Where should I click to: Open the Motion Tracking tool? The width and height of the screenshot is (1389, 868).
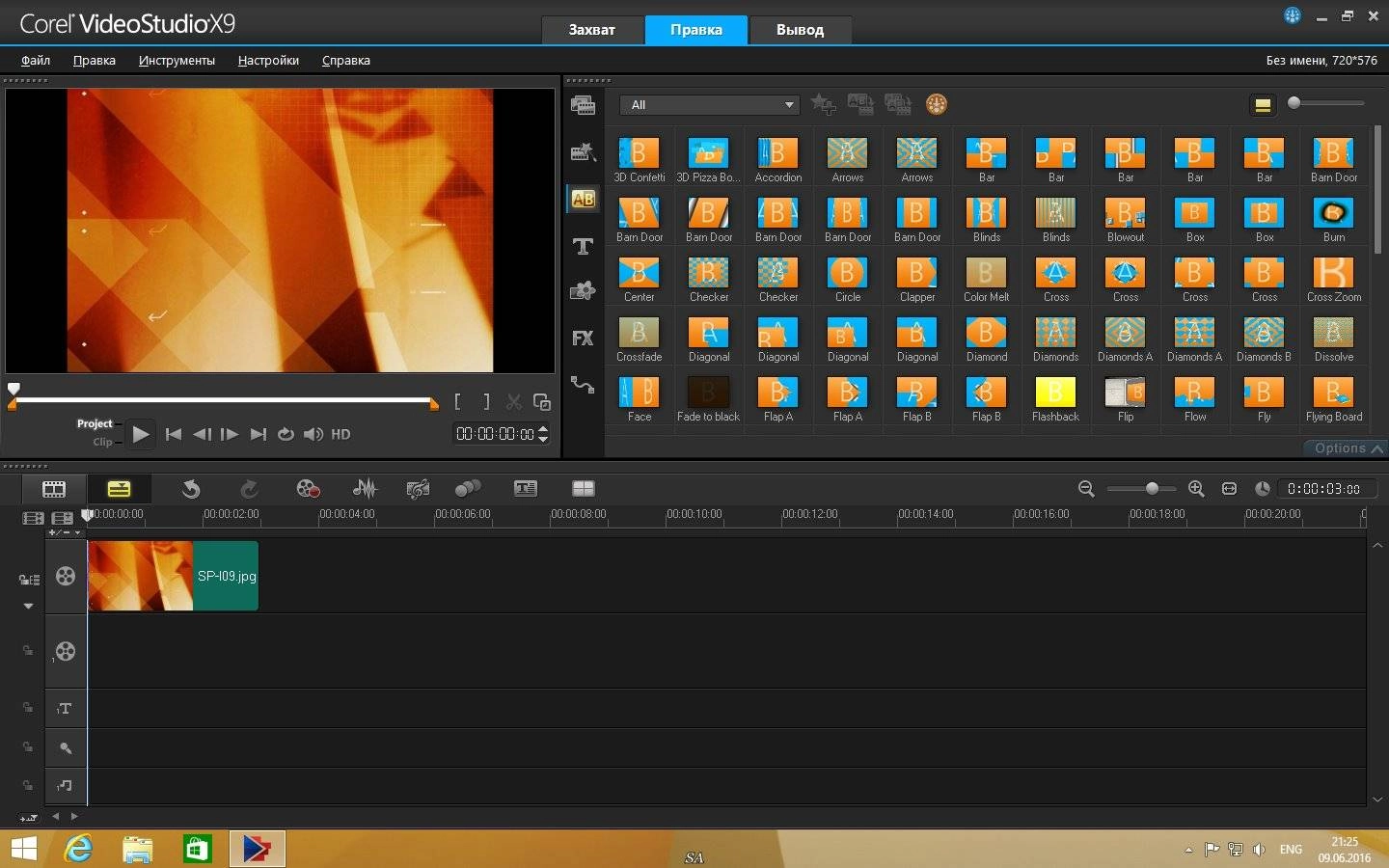point(468,489)
